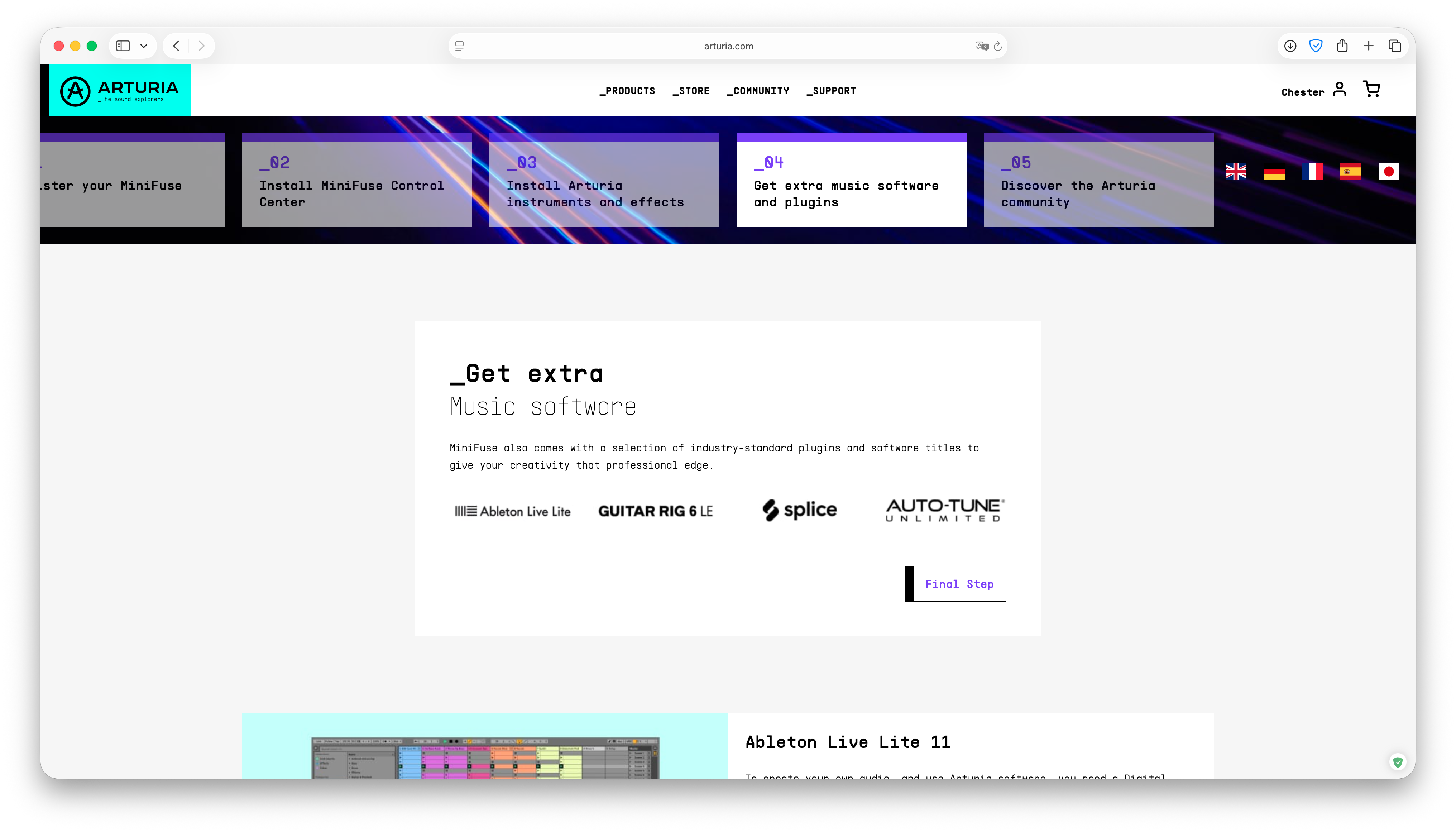Open the page settings icon in address bar
This screenshot has height=832, width=1456.
[x=459, y=46]
